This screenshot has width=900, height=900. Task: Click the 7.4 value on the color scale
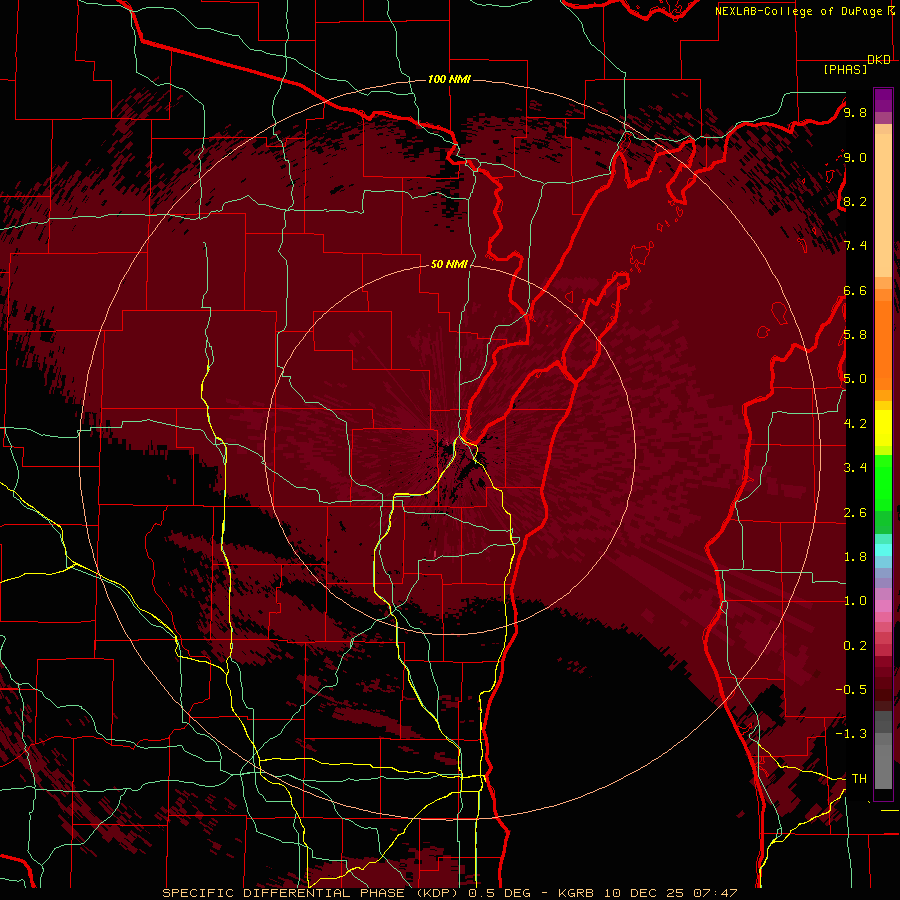(855, 246)
